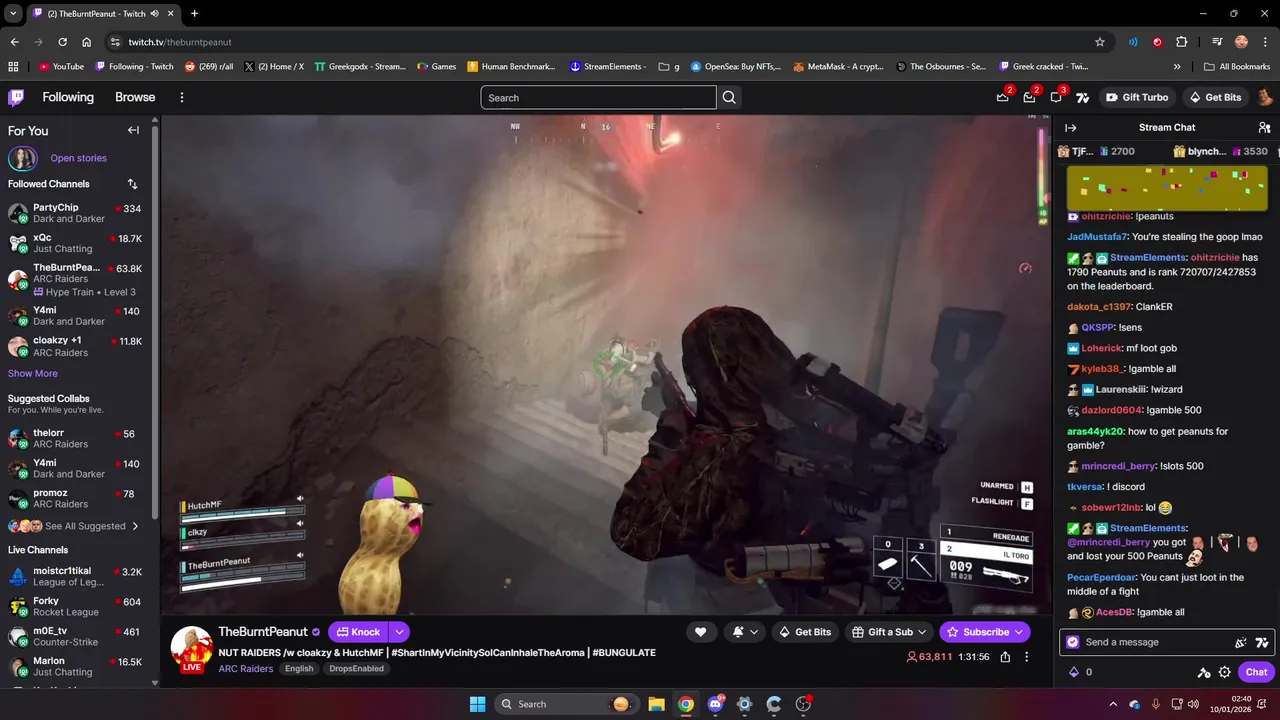Open channel points balance icon
The image size is (1280, 720).
1074,672
